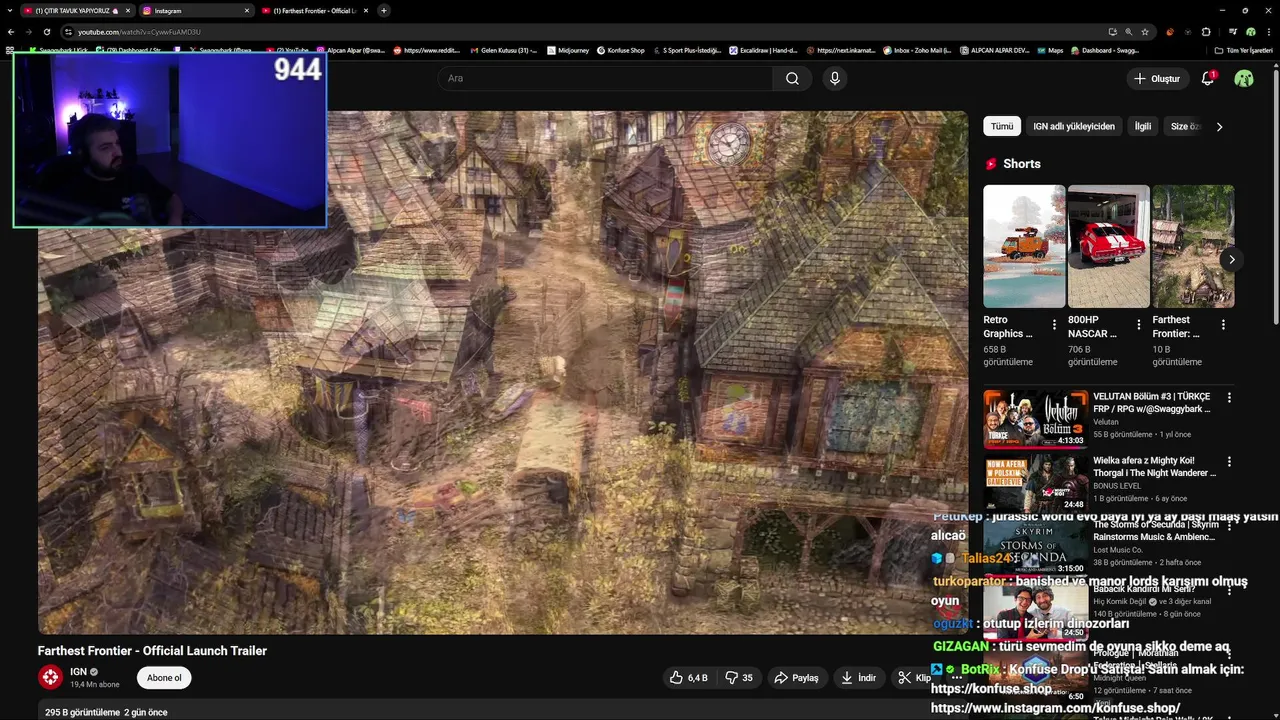Focus the YouTube Ara search field
The image size is (1280, 720).
click(605, 78)
